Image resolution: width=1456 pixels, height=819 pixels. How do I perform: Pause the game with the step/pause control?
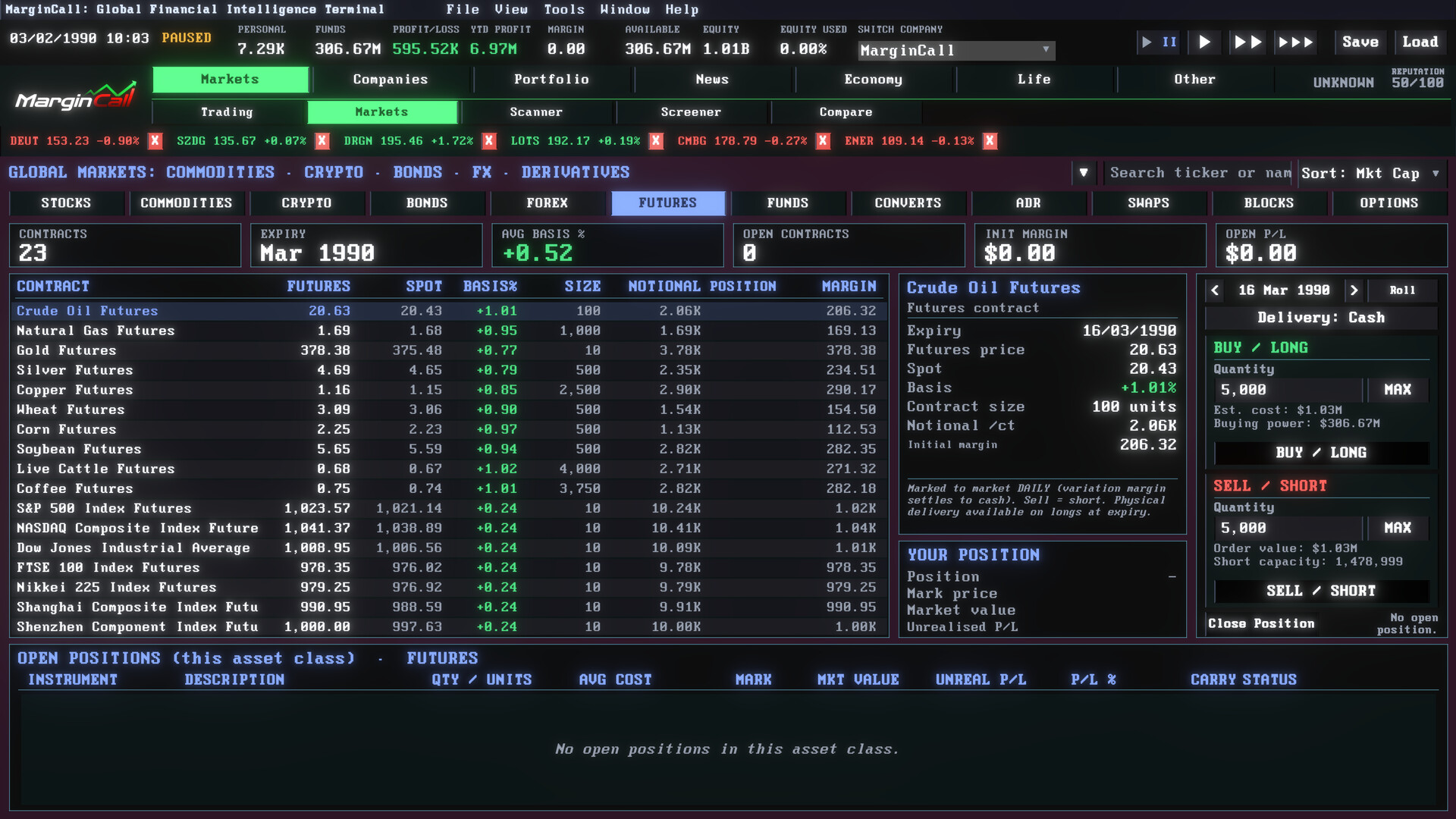(1159, 42)
